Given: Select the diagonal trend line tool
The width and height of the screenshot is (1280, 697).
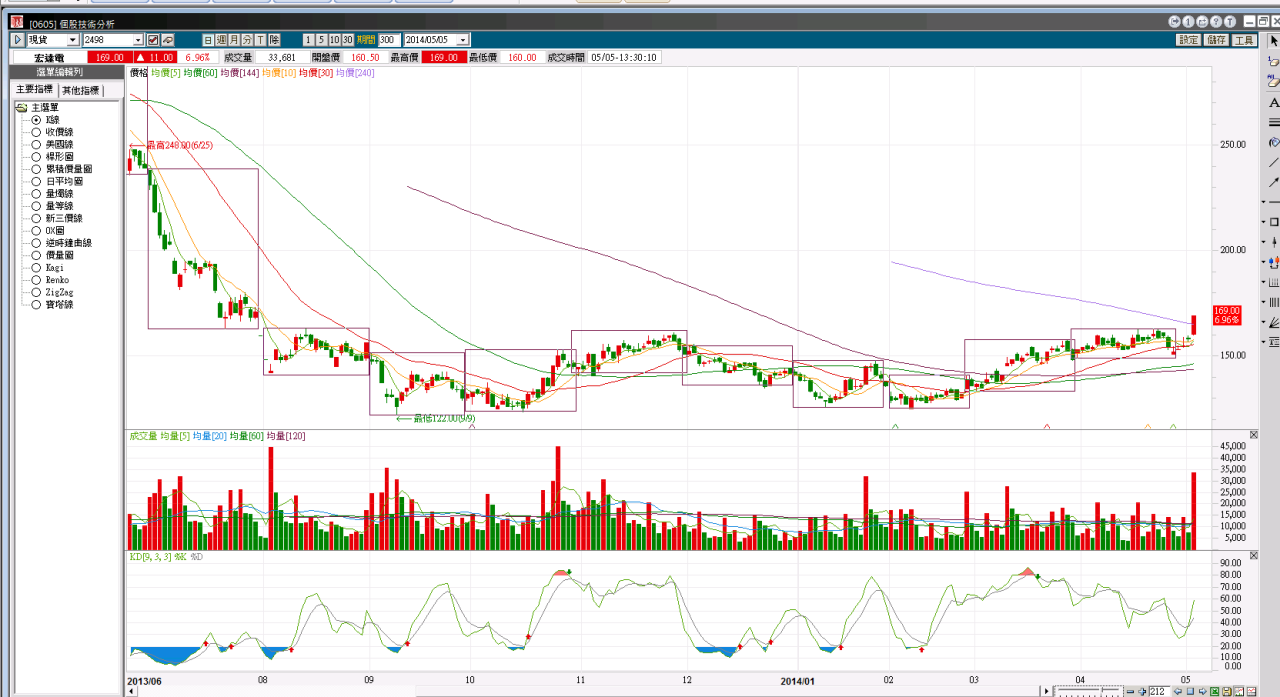Looking at the screenshot, I should [1273, 162].
